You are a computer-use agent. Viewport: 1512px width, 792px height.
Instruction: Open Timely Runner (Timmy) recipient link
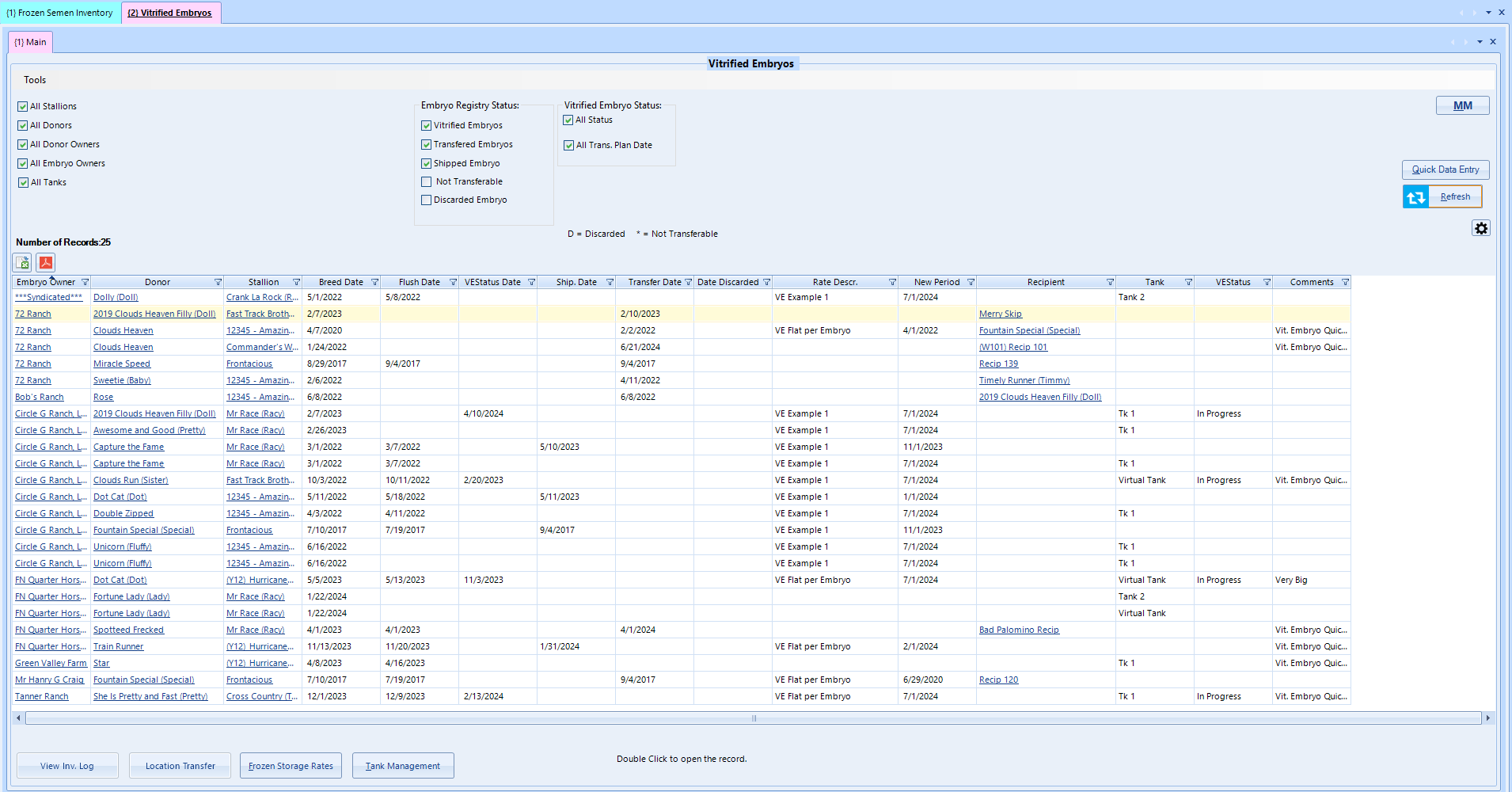pyautogui.click(x=1024, y=380)
